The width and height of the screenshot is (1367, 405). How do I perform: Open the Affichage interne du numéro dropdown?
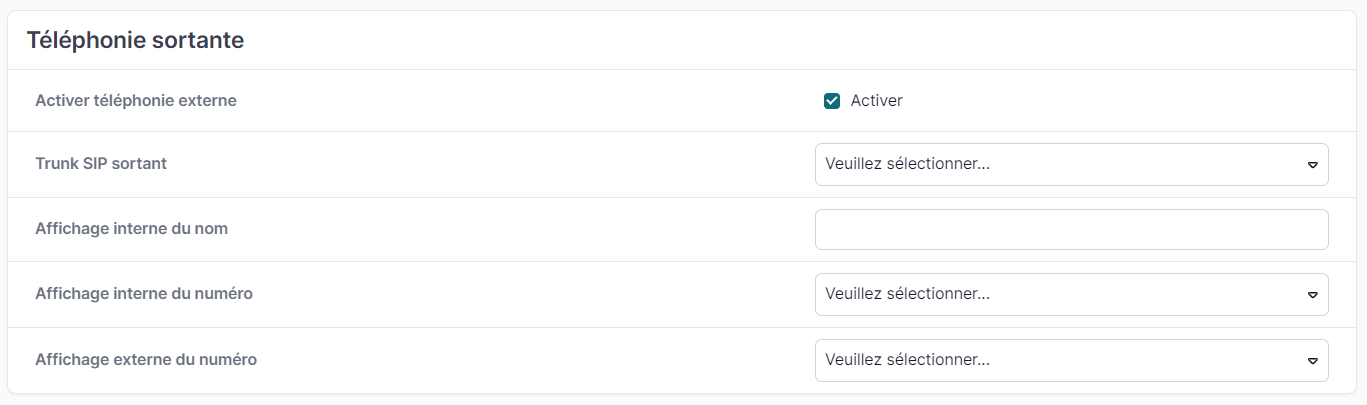tap(1072, 294)
